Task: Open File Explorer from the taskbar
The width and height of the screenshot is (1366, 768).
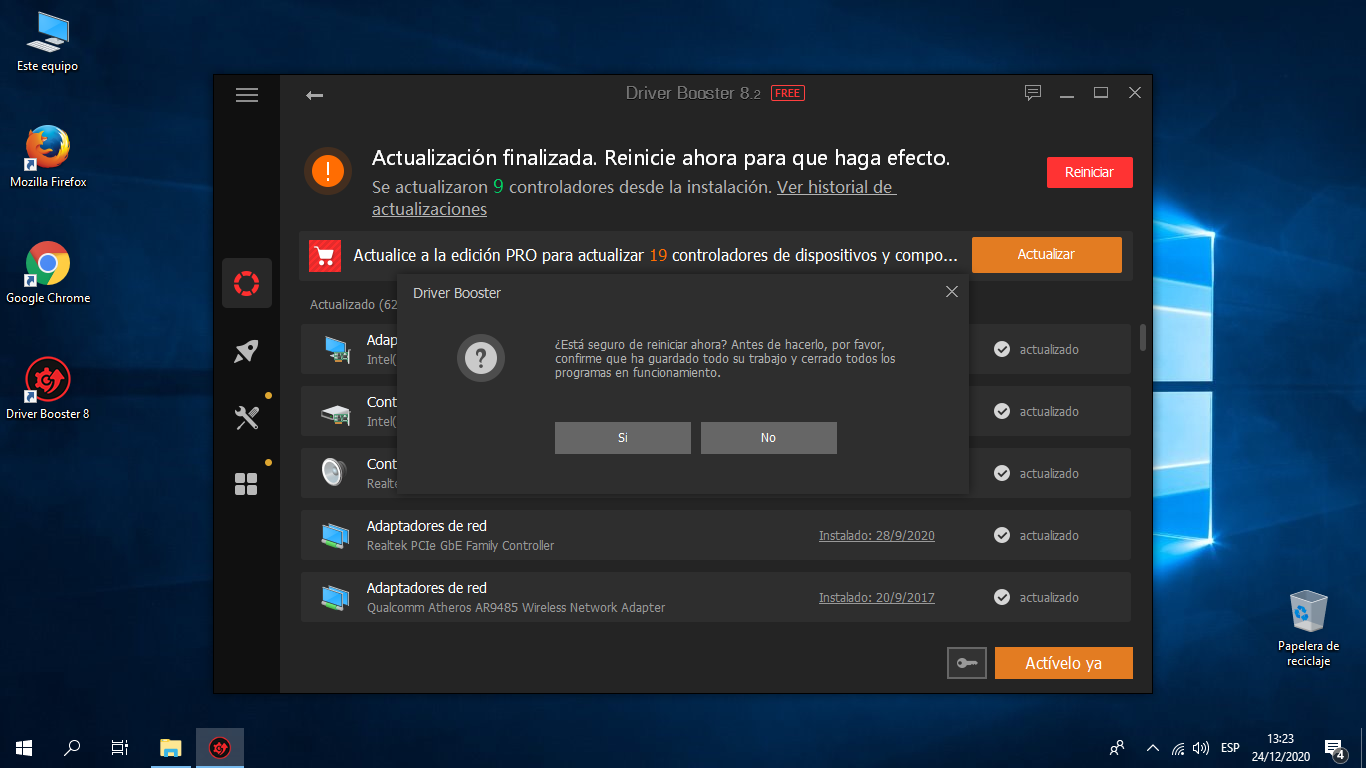Action: (171, 747)
